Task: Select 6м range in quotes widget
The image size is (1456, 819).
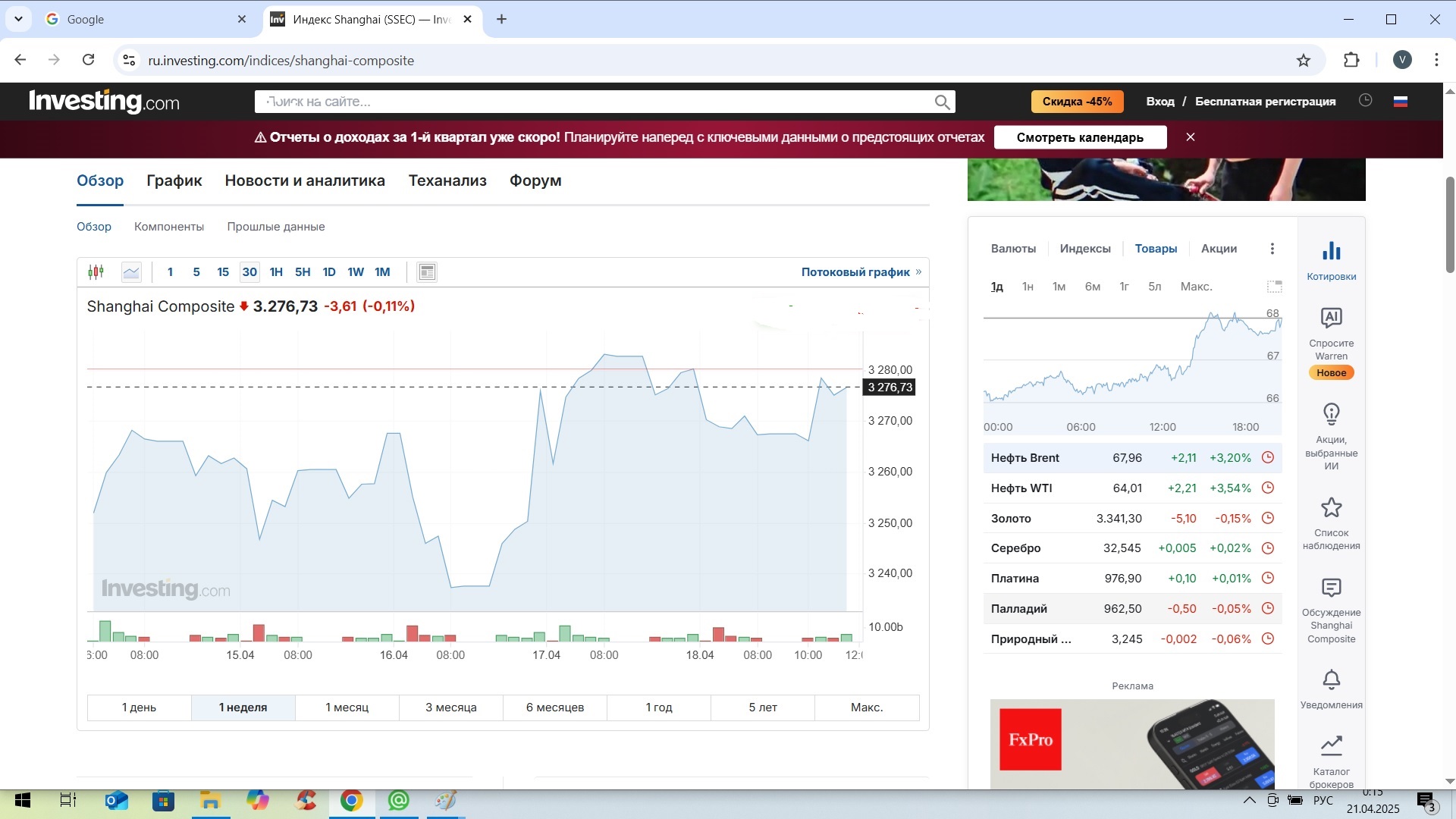Action: 1092,287
